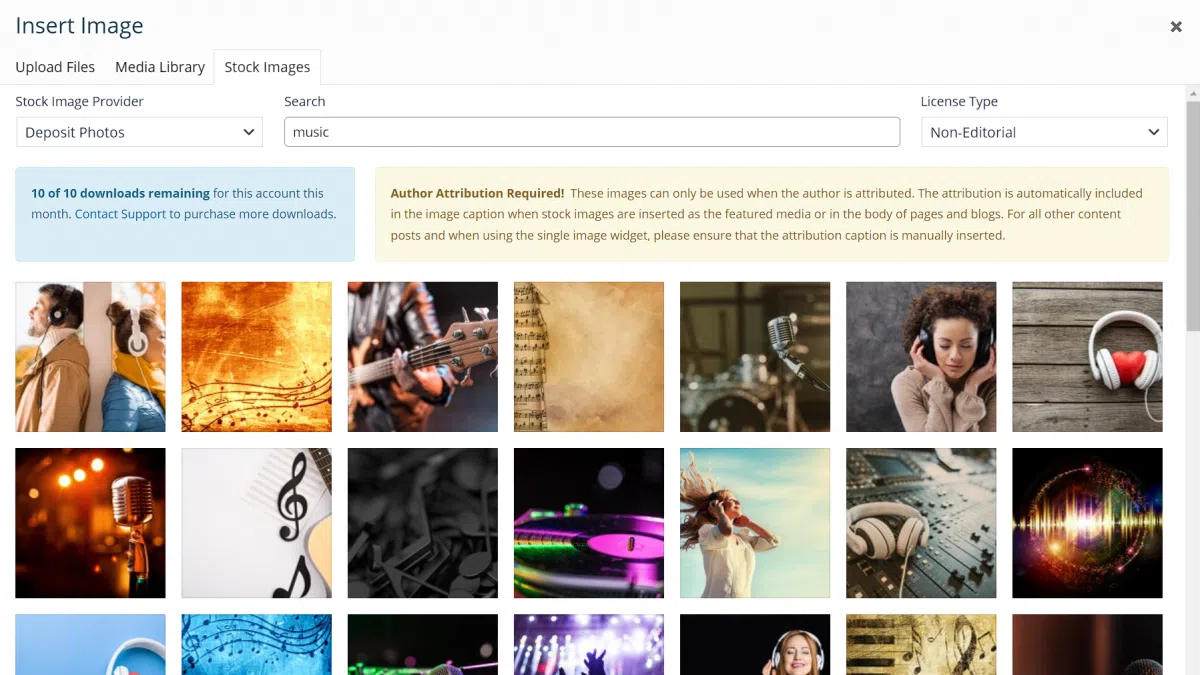
Task: Pick the glowing sound wave visualization image
Action: [1086, 523]
